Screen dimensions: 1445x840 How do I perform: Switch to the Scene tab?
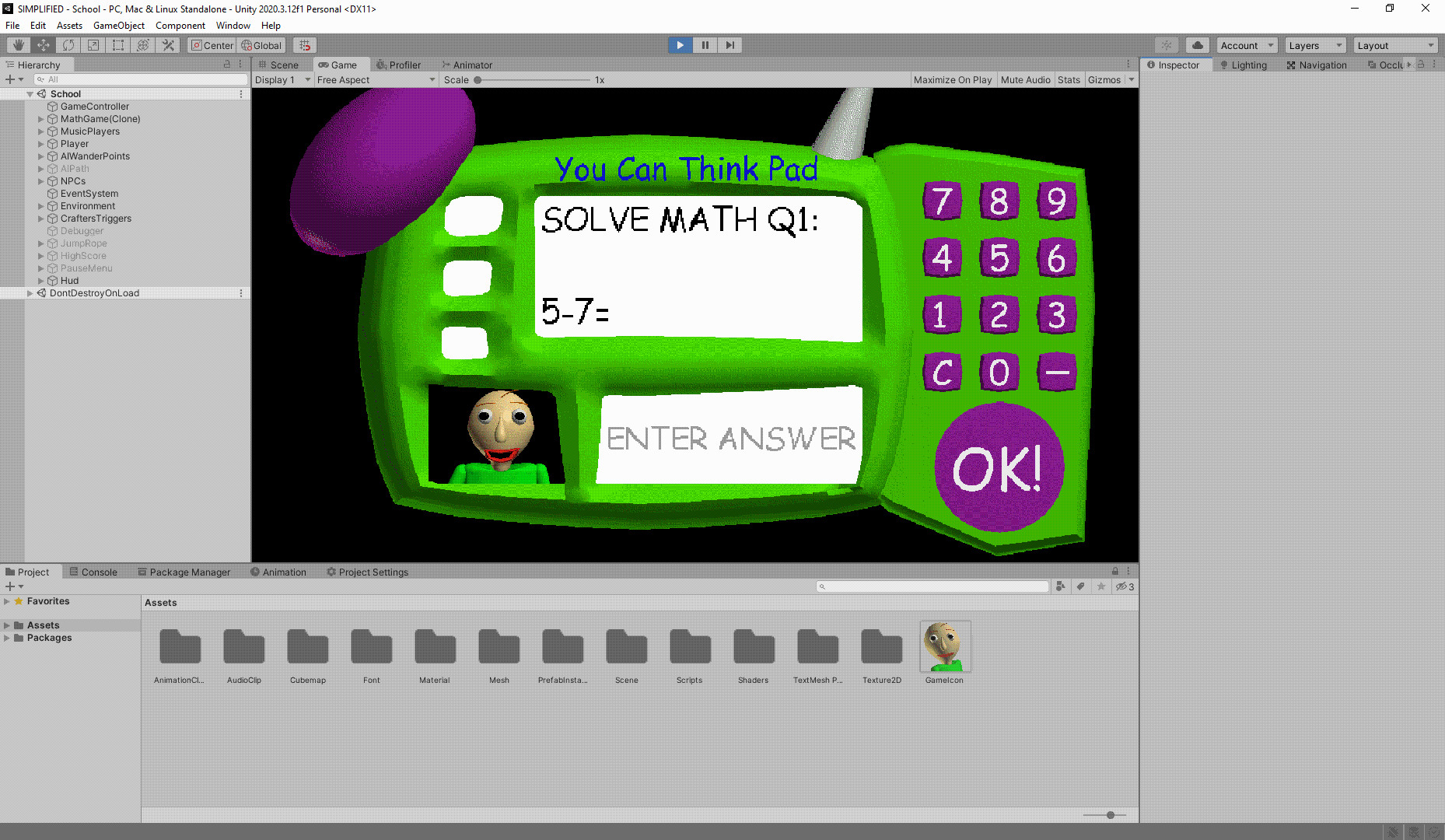click(278, 65)
